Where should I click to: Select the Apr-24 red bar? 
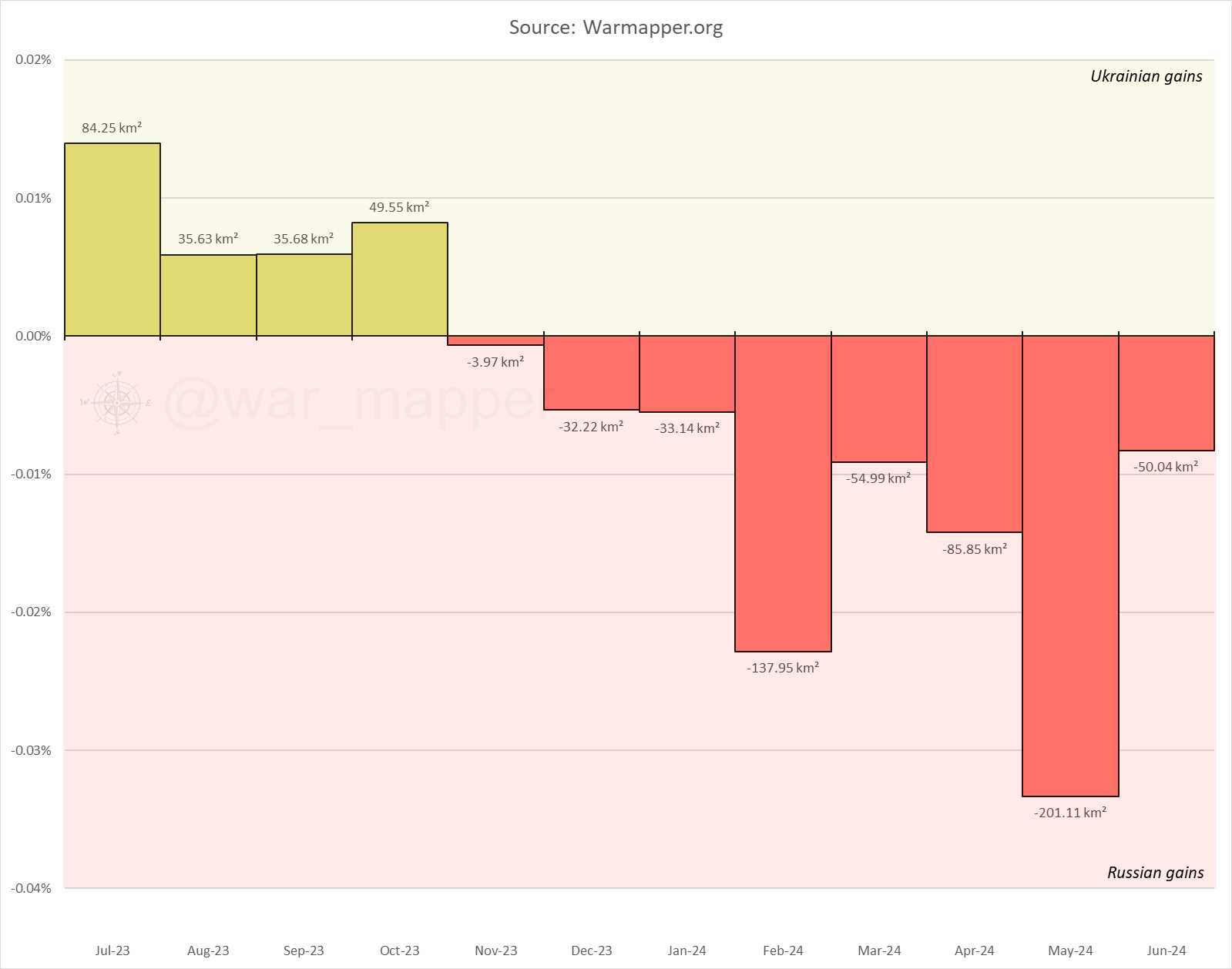pyautogui.click(x=975, y=434)
